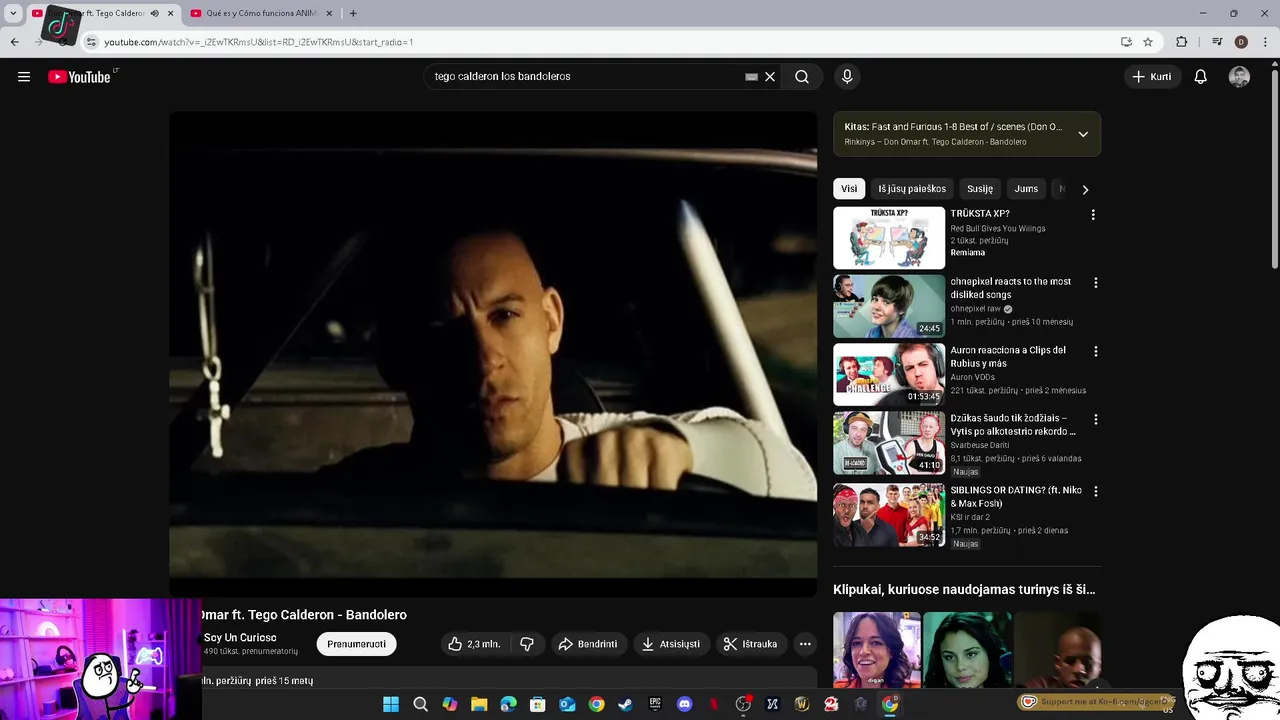The height and width of the screenshot is (720, 1280).
Task: Click the YouTube address bar URL
Action: 259,42
